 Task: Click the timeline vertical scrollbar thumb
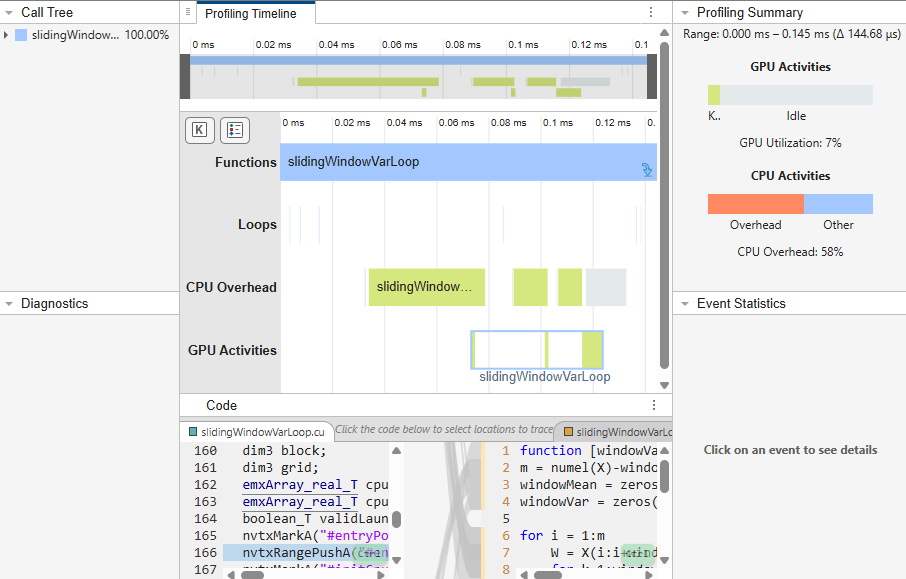point(664,205)
